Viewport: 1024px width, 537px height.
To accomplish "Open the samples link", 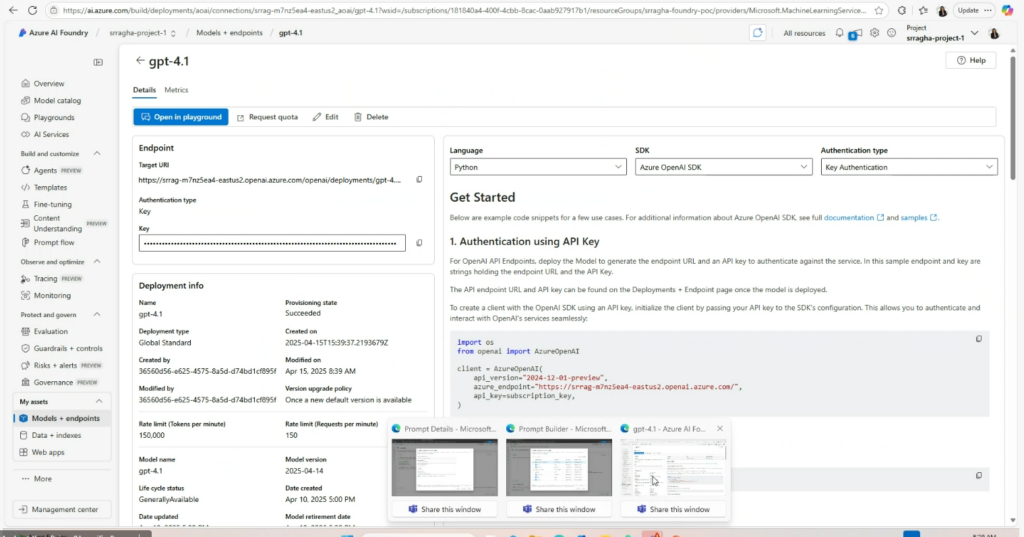I will [x=918, y=218].
